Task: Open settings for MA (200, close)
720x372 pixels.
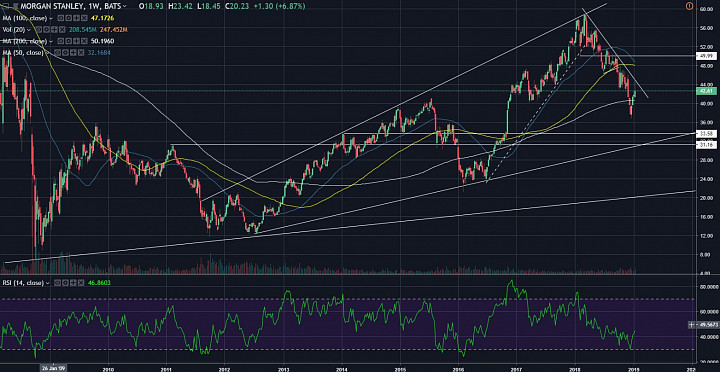Action: tap(68, 41)
